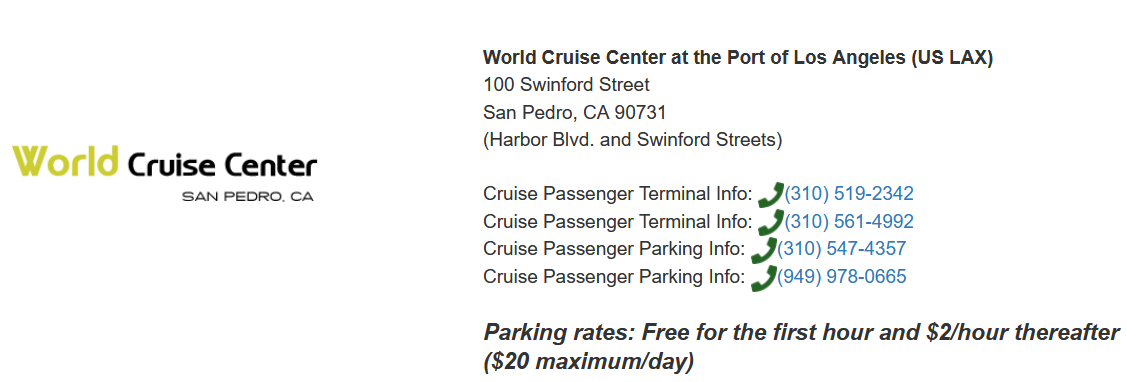Click the "SAN PEDRO, CA" logo subtitle

coord(248,196)
